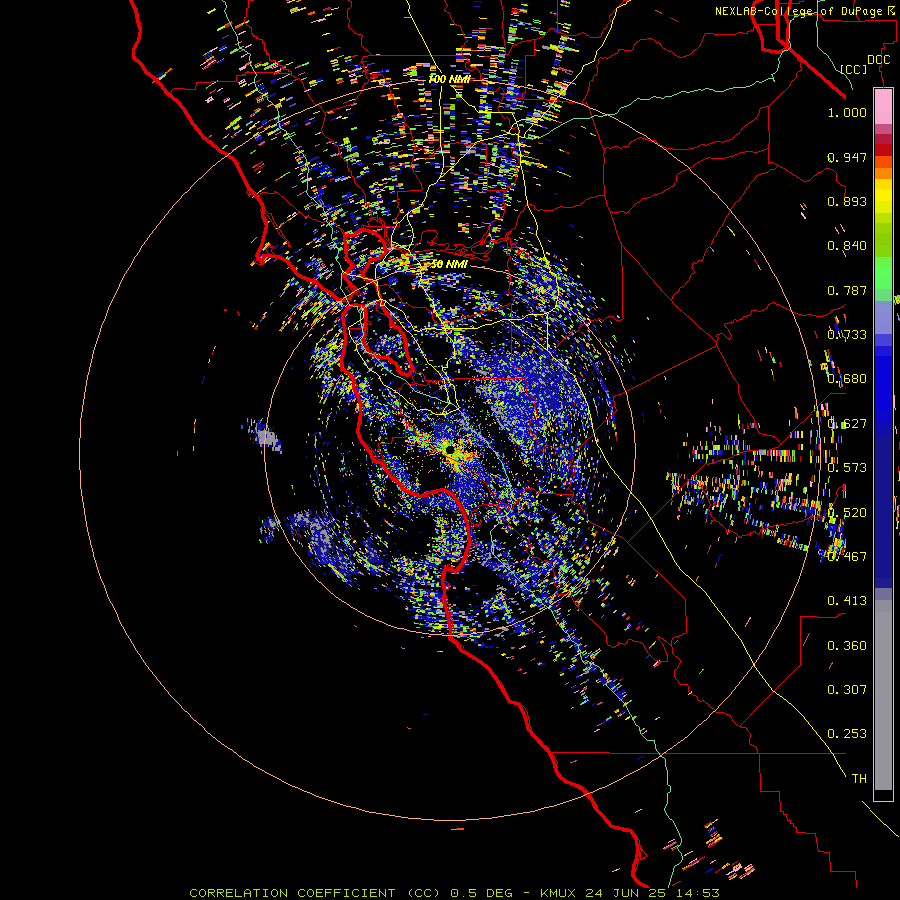Click the Correlation Coefficient (CC) title text
Image resolution: width=900 pixels, height=900 pixels.
[x=315, y=893]
